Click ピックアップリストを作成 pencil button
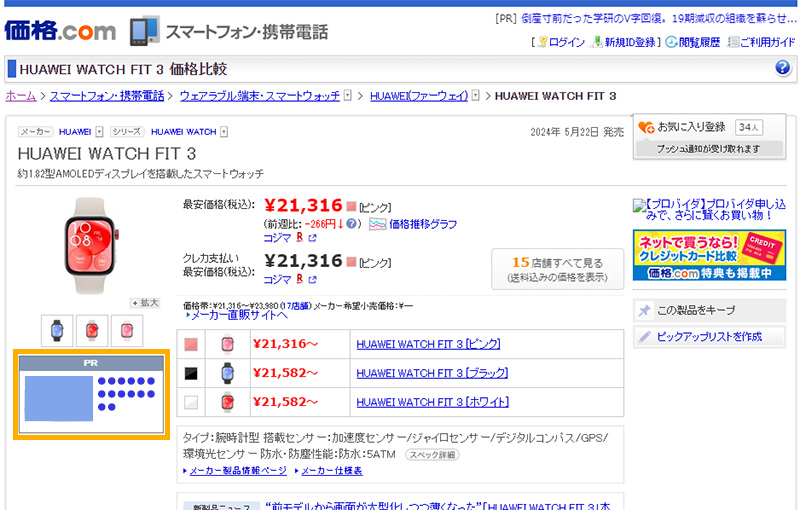Viewport: 800px width, 510px height. 710,337
